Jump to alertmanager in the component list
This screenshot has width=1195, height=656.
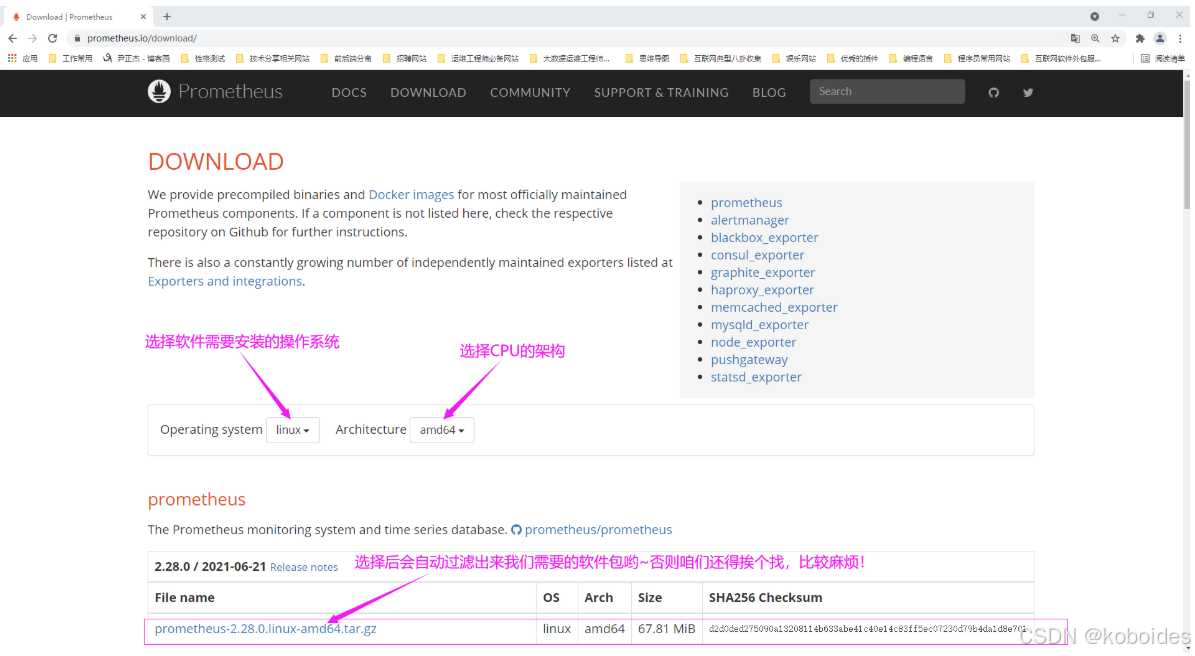tap(750, 220)
